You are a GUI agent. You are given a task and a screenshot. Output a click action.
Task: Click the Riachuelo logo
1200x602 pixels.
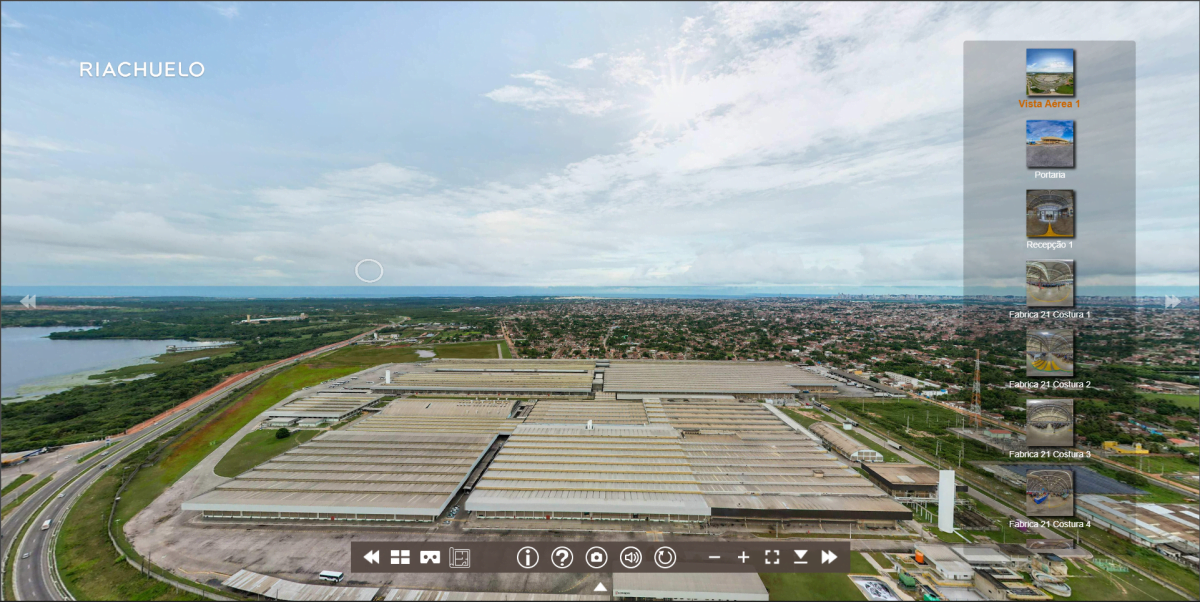point(142,69)
